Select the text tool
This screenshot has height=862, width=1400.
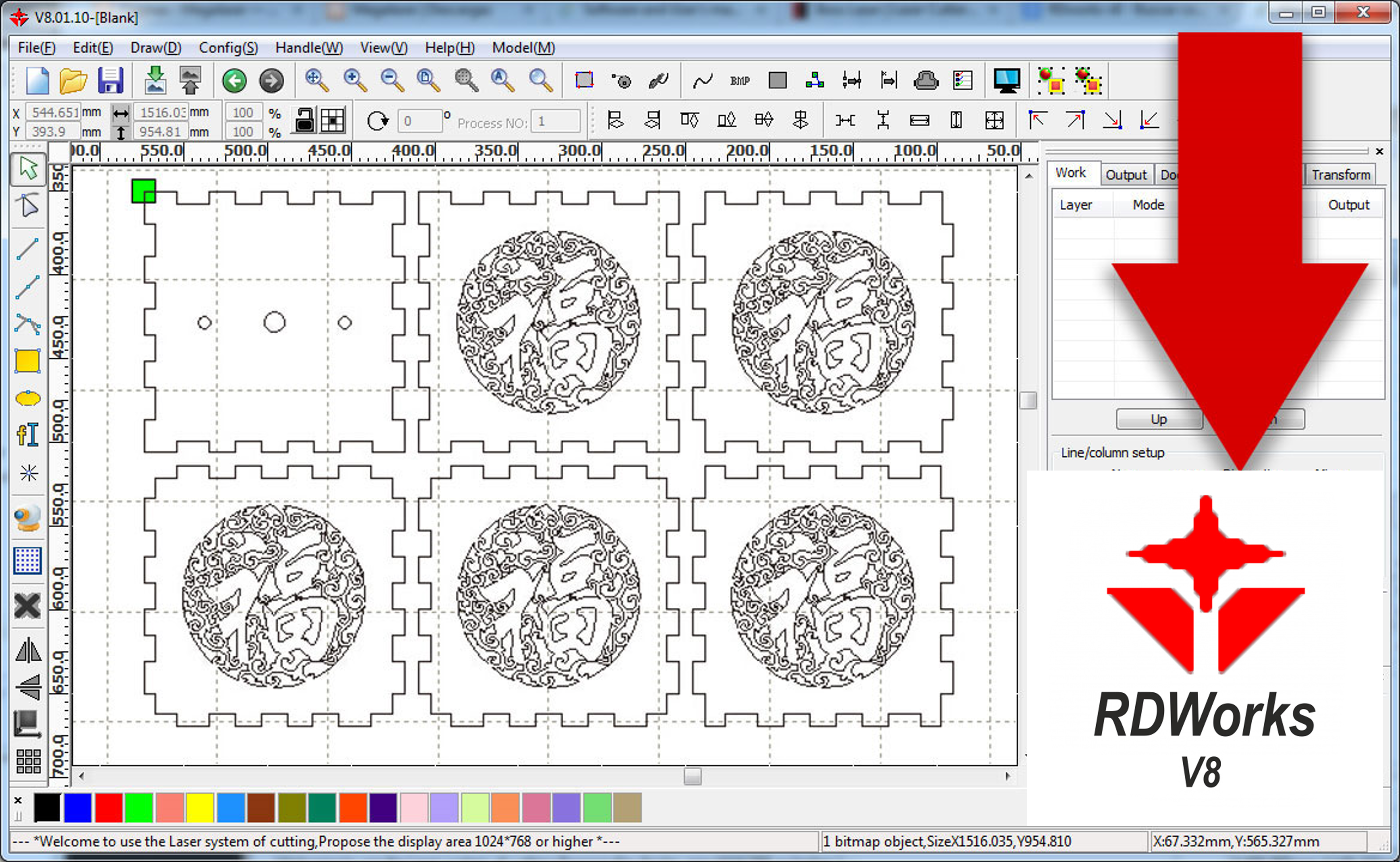tap(28, 435)
